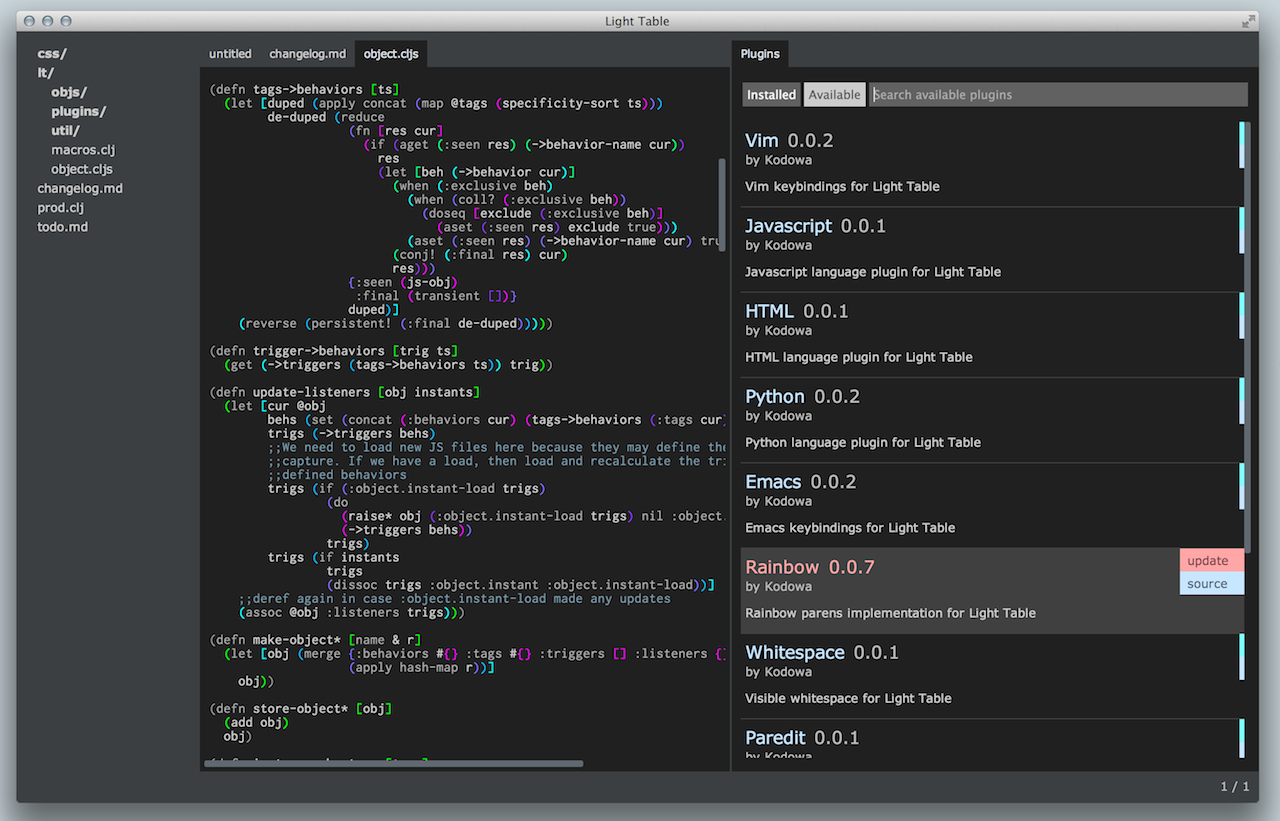This screenshot has width=1280, height=821.
Task: Update the Rainbow plugin
Action: [1209, 560]
